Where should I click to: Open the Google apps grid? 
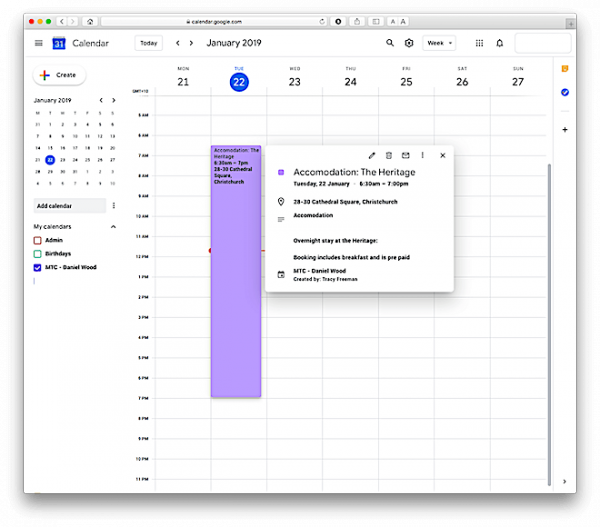pyautogui.click(x=479, y=43)
